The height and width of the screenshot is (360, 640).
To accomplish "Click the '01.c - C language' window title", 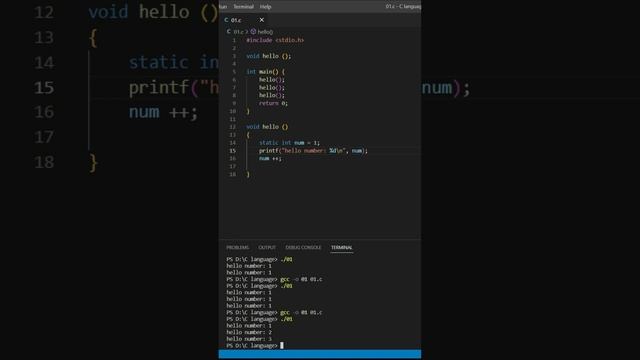I will 403,7.
